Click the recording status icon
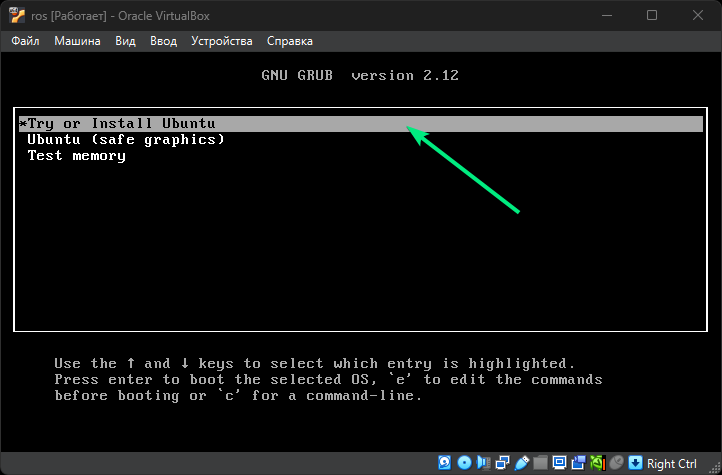 [x=578, y=463]
